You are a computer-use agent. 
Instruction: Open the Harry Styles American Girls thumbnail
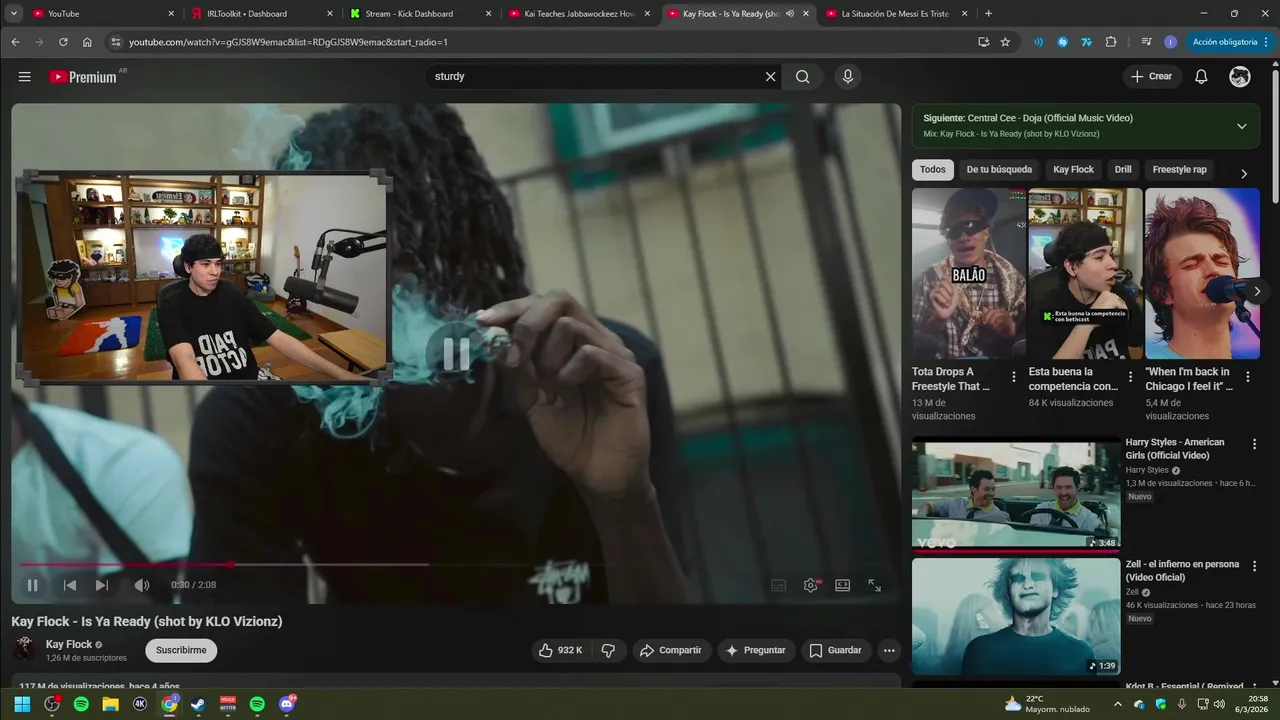pos(1016,493)
